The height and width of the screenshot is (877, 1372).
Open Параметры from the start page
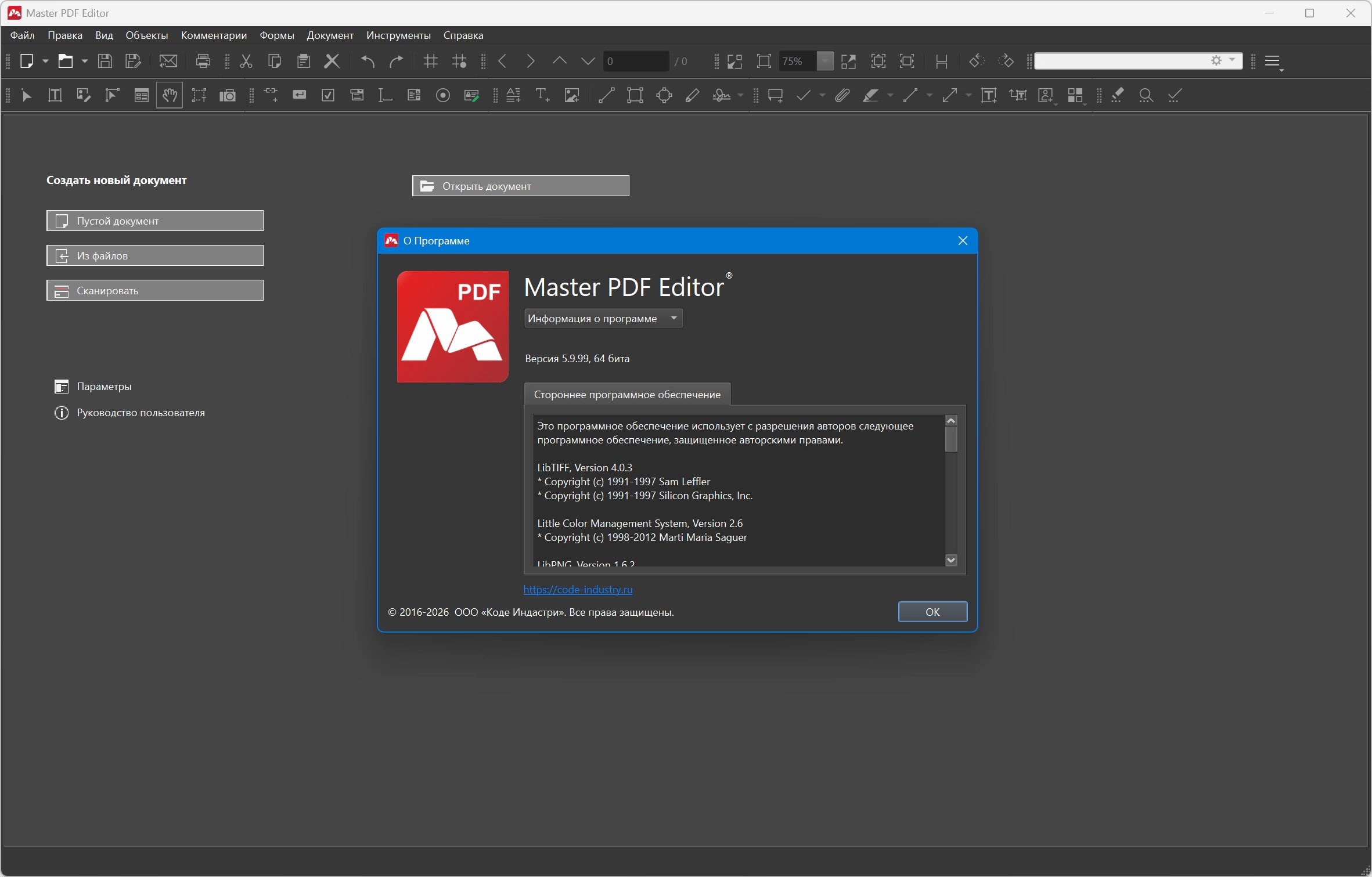click(x=93, y=387)
